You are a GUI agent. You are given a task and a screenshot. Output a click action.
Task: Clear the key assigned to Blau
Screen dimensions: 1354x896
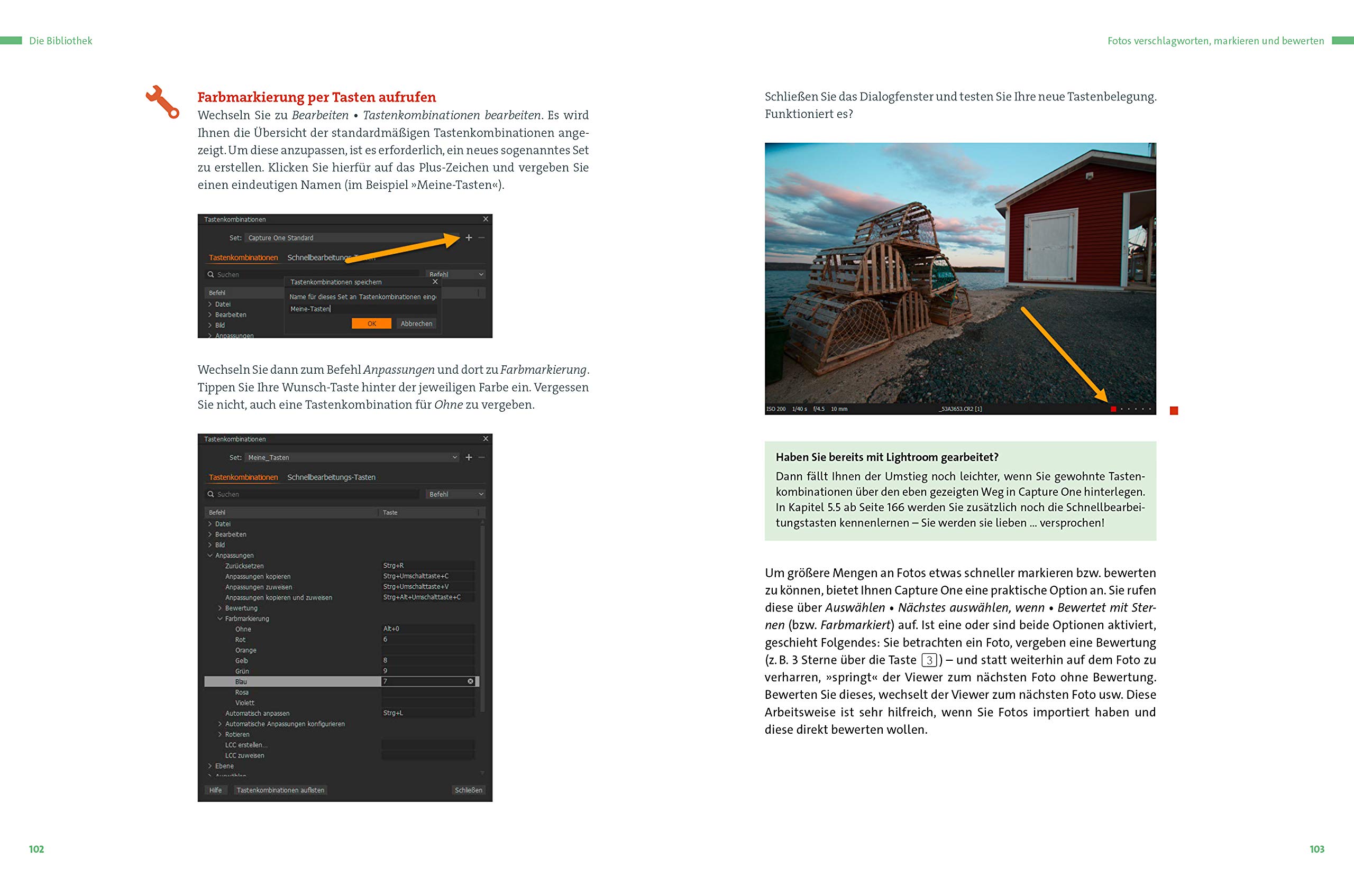tap(471, 681)
